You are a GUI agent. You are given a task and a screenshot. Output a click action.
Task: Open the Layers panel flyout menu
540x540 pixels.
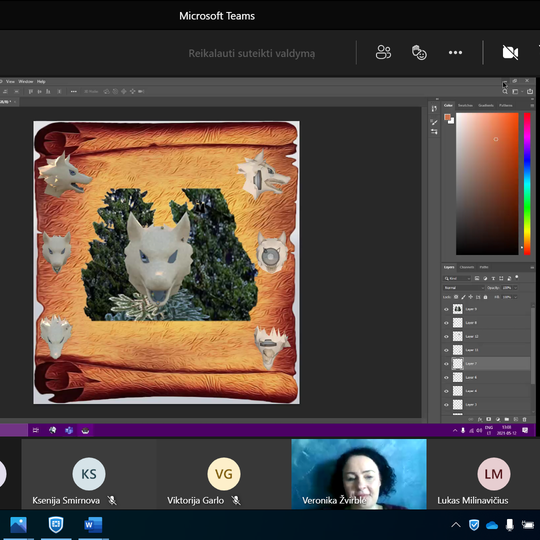532,268
